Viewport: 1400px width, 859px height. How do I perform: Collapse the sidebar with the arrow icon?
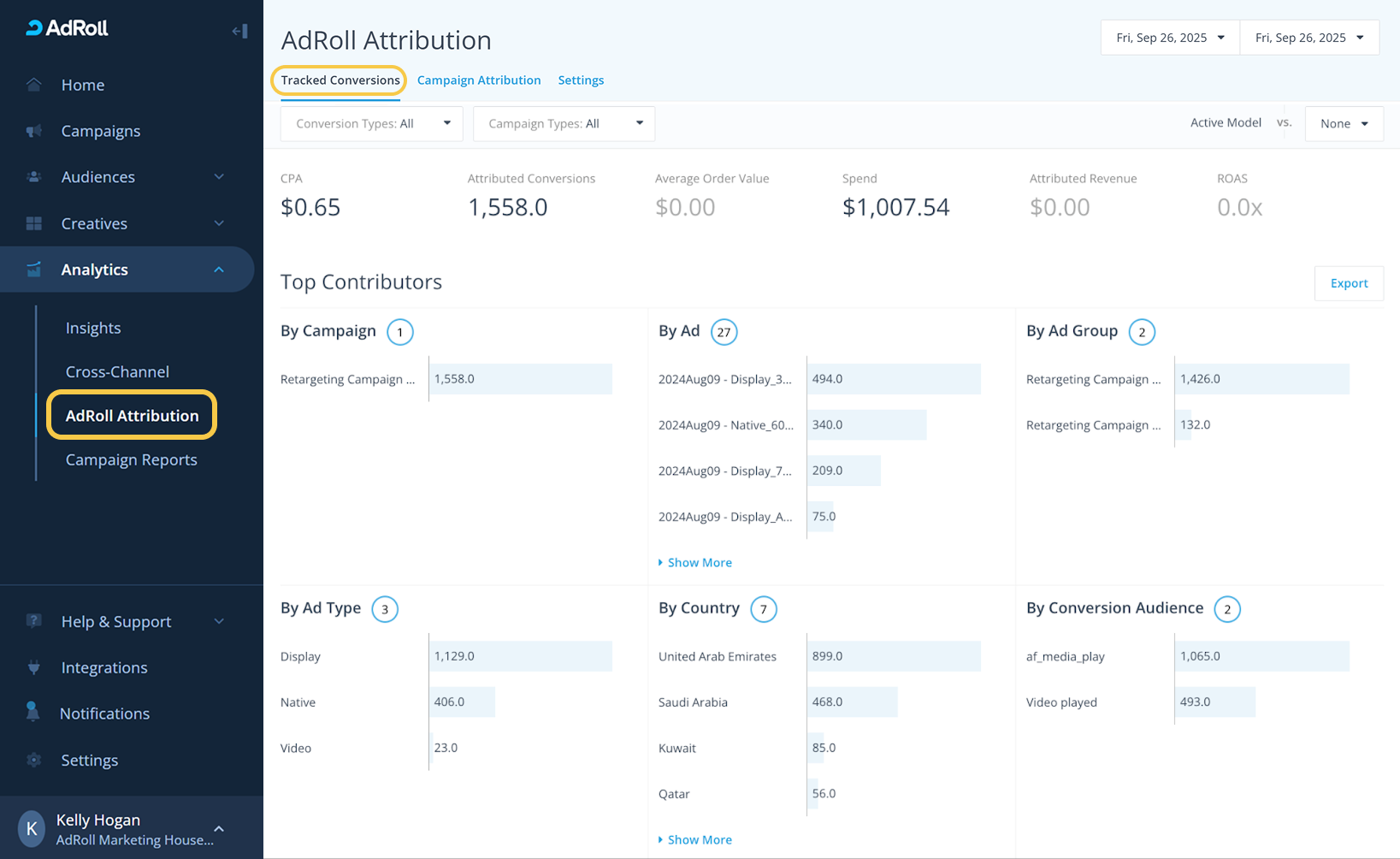click(239, 32)
